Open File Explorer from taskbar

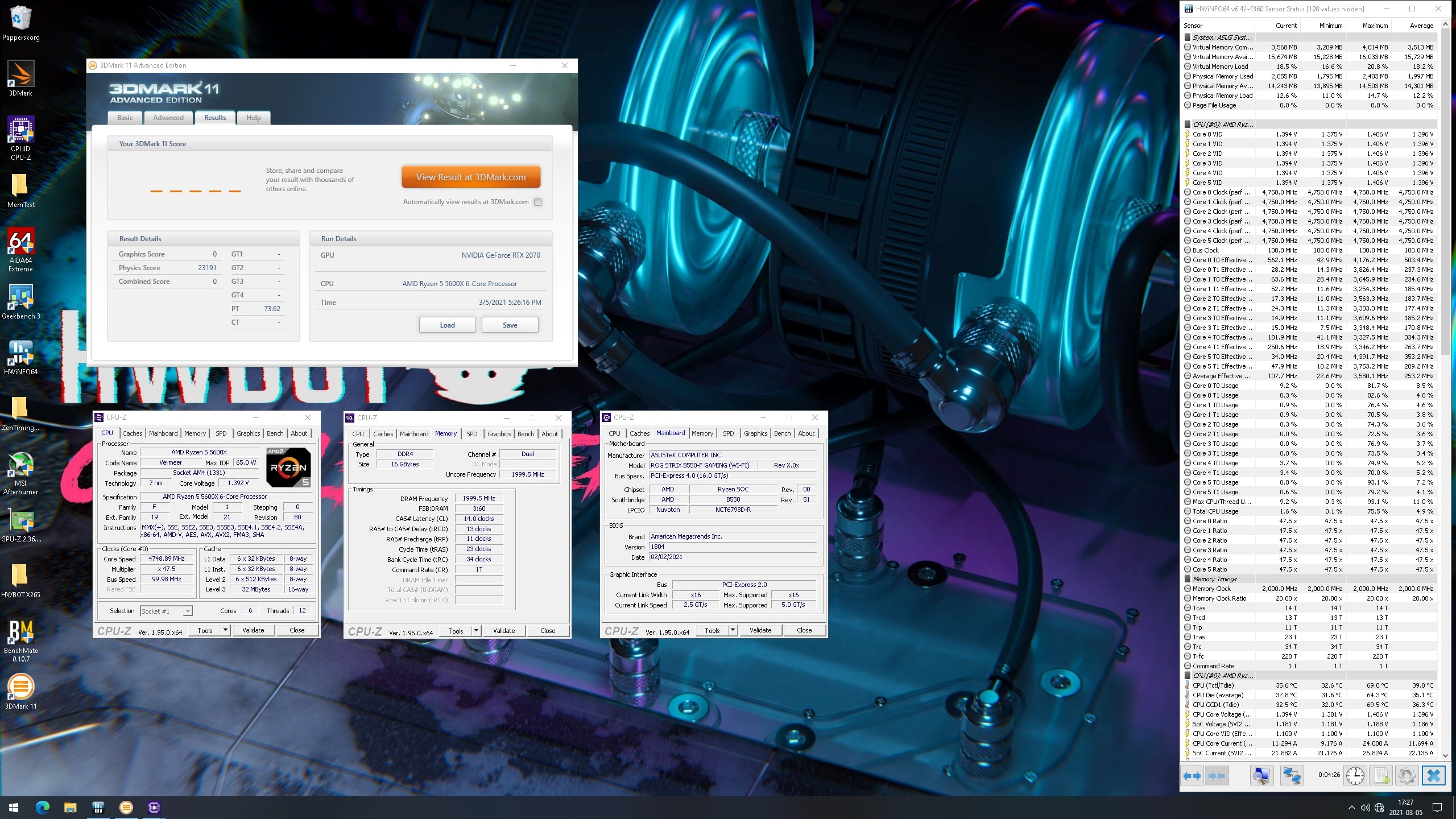(x=70, y=808)
